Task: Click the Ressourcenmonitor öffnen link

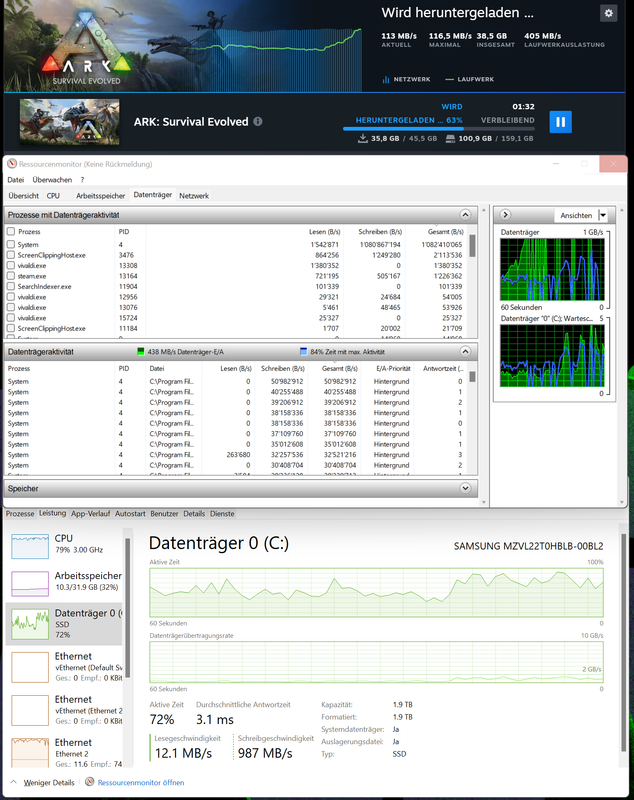Action: pos(141,782)
